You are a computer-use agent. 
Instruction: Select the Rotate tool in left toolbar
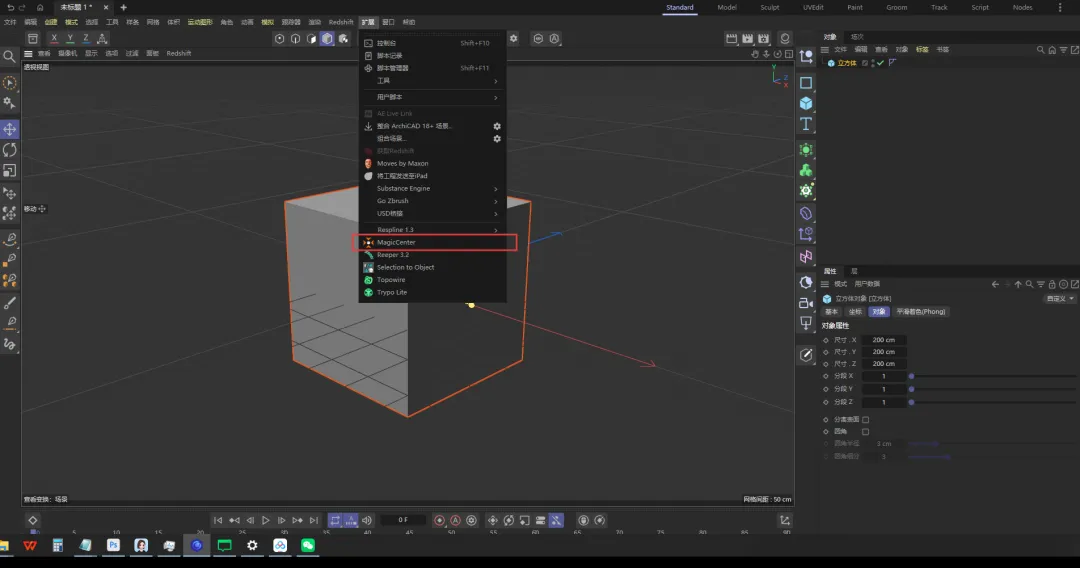point(10,150)
